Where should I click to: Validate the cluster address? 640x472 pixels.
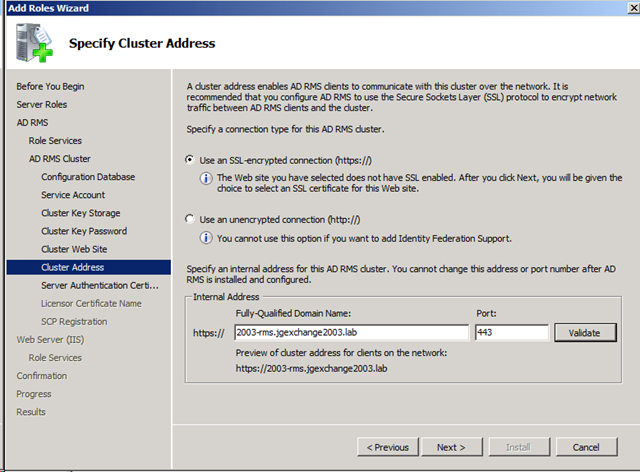(585, 333)
